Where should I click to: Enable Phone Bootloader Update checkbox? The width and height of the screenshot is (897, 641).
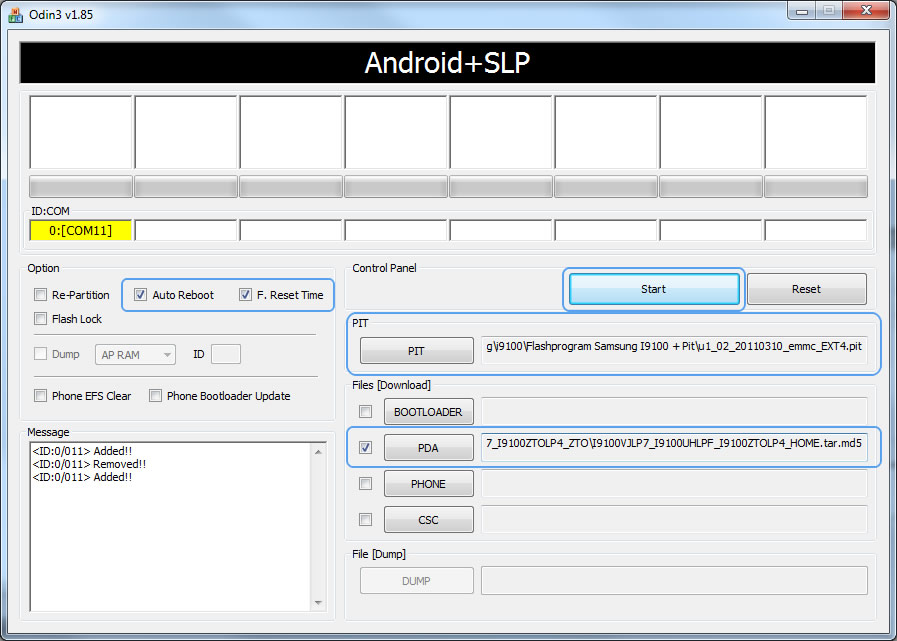tap(155, 395)
